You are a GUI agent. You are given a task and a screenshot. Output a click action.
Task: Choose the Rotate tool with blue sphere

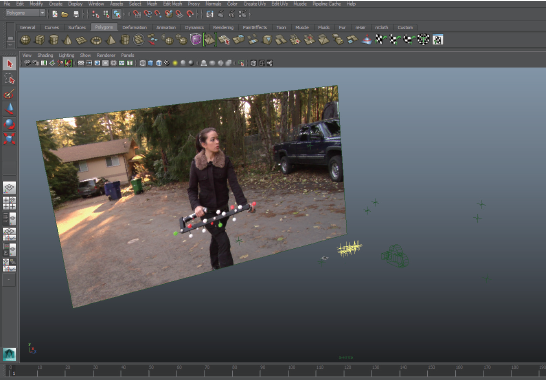click(9, 124)
